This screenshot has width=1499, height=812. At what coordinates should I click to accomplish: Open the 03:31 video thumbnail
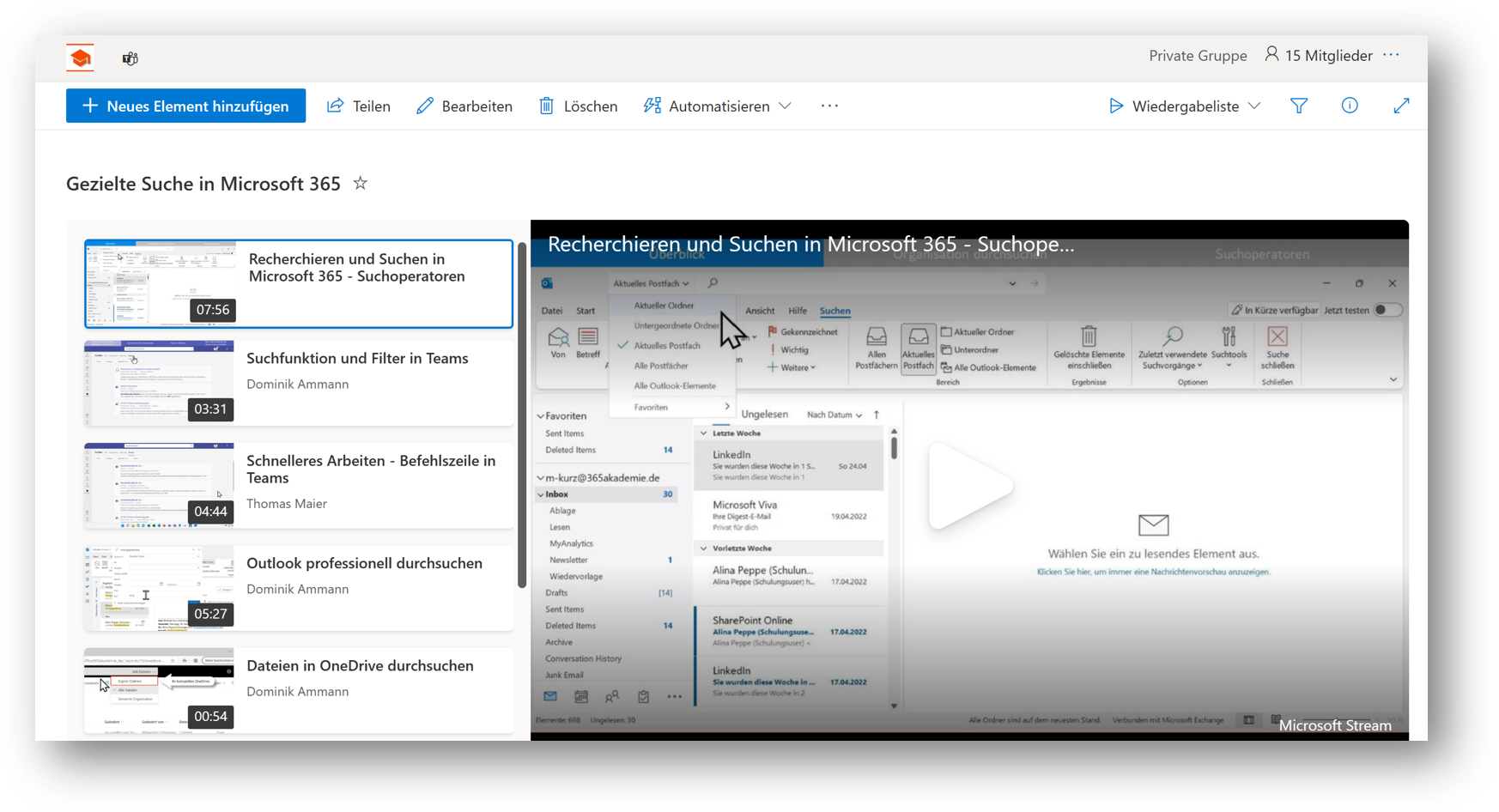tap(159, 383)
